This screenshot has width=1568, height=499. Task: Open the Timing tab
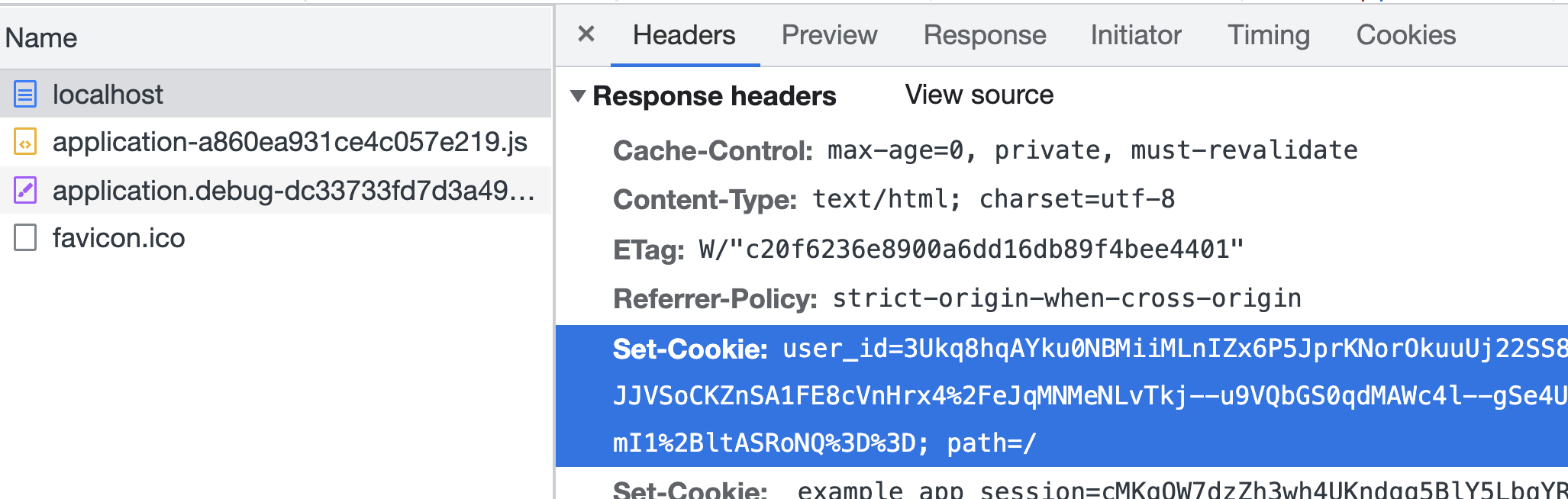[x=1268, y=36]
